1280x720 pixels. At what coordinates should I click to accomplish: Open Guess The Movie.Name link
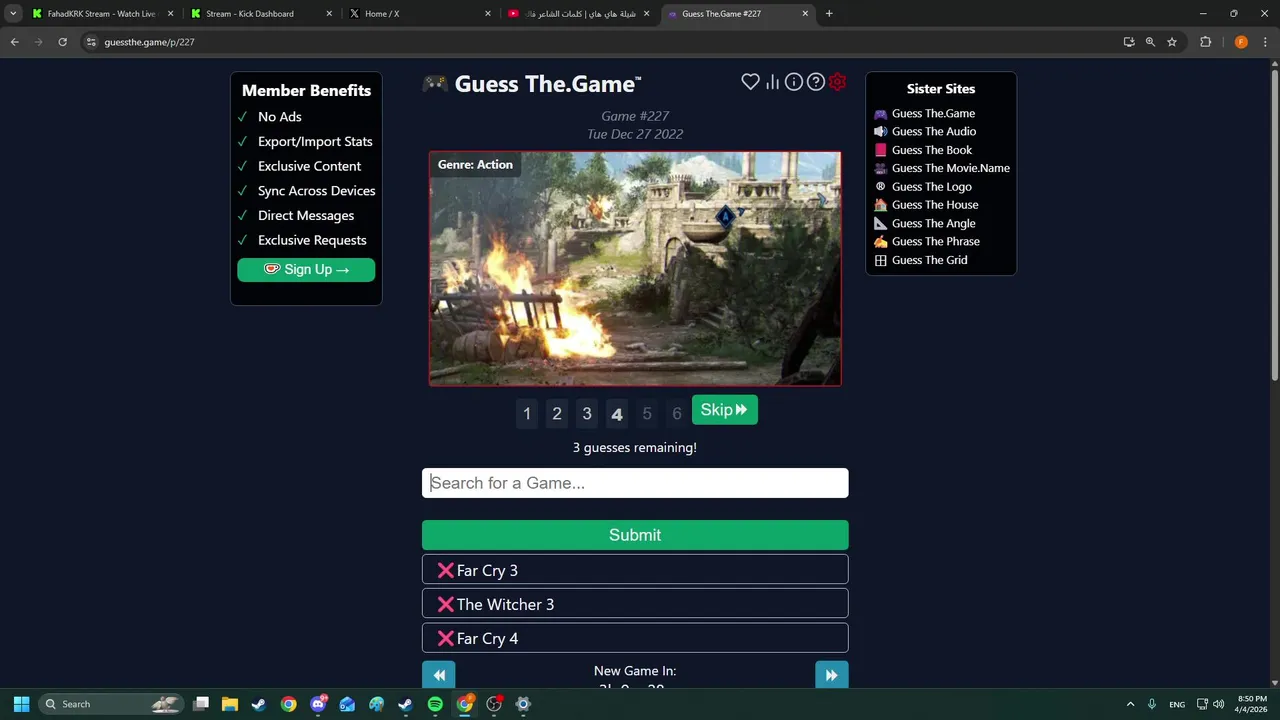tap(951, 168)
